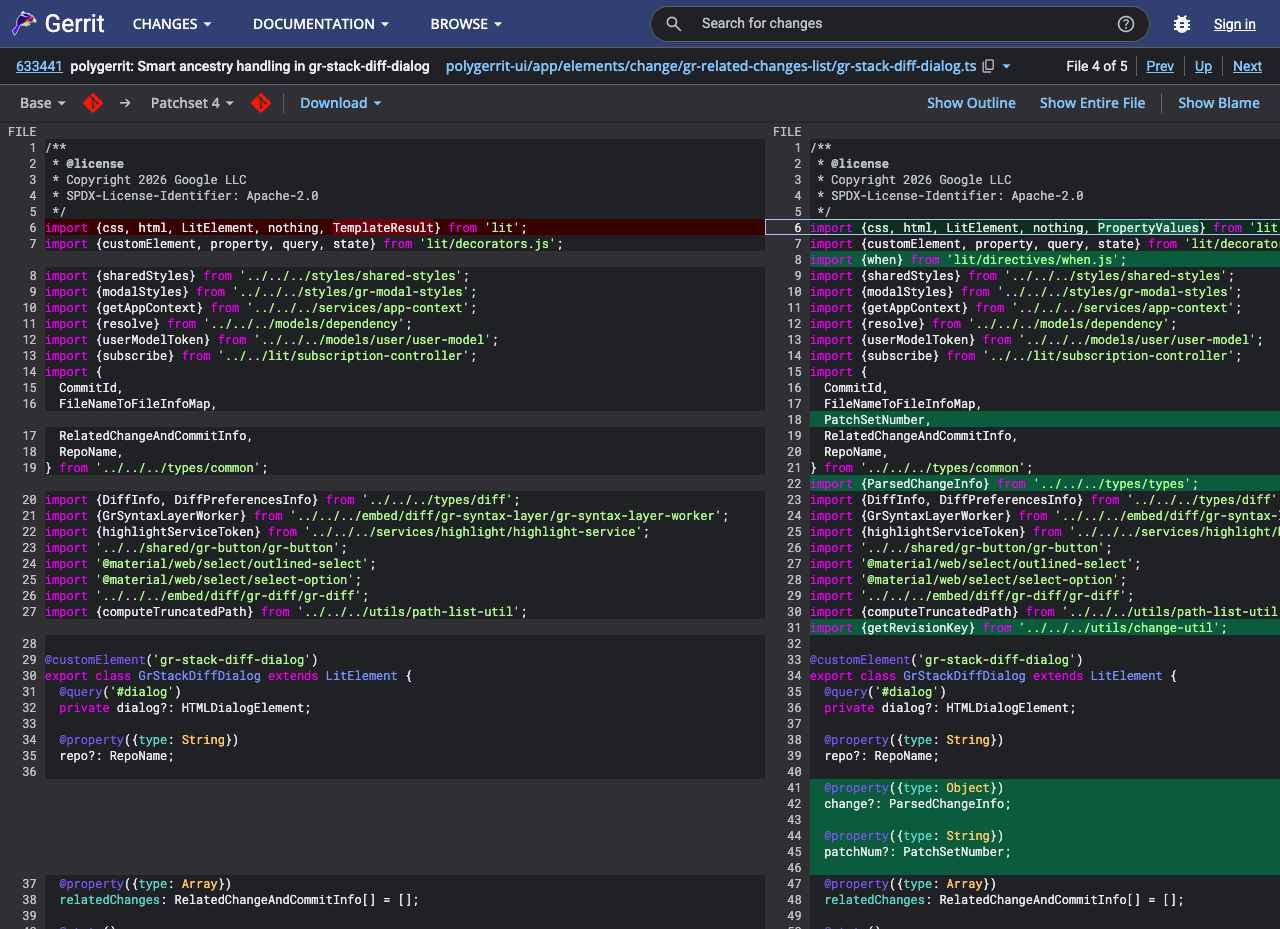Click Show Blame
The width and height of the screenshot is (1280, 929).
coord(1219,103)
